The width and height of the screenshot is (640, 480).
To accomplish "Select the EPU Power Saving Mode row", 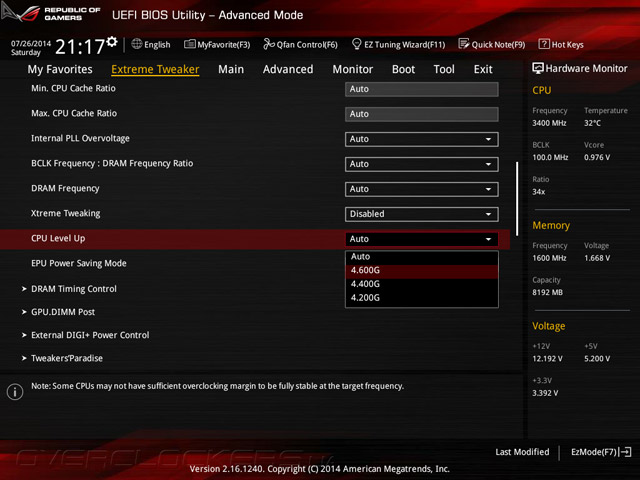I will click(x=79, y=264).
